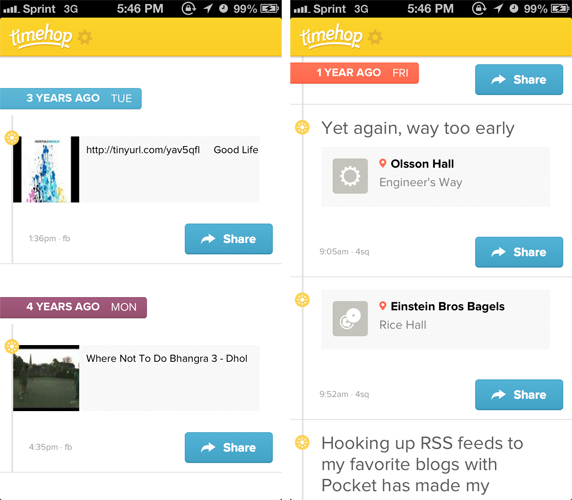Tap the Einstein Bros Bagels venue icon
Image resolution: width=572 pixels, height=500 pixels.
click(x=350, y=318)
